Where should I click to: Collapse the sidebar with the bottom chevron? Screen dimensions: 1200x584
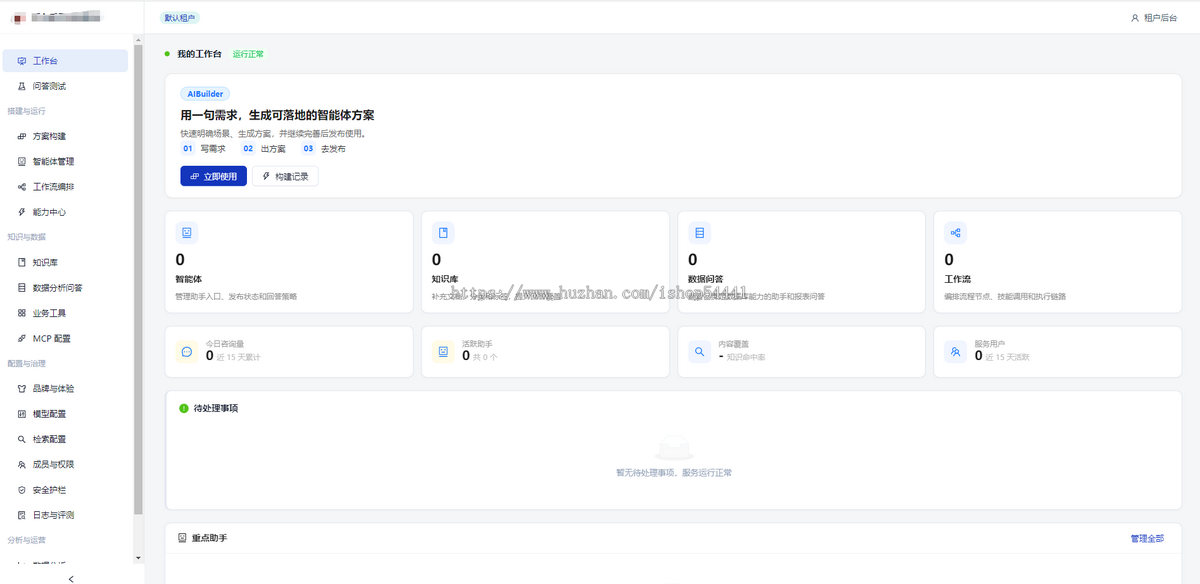tap(71, 578)
